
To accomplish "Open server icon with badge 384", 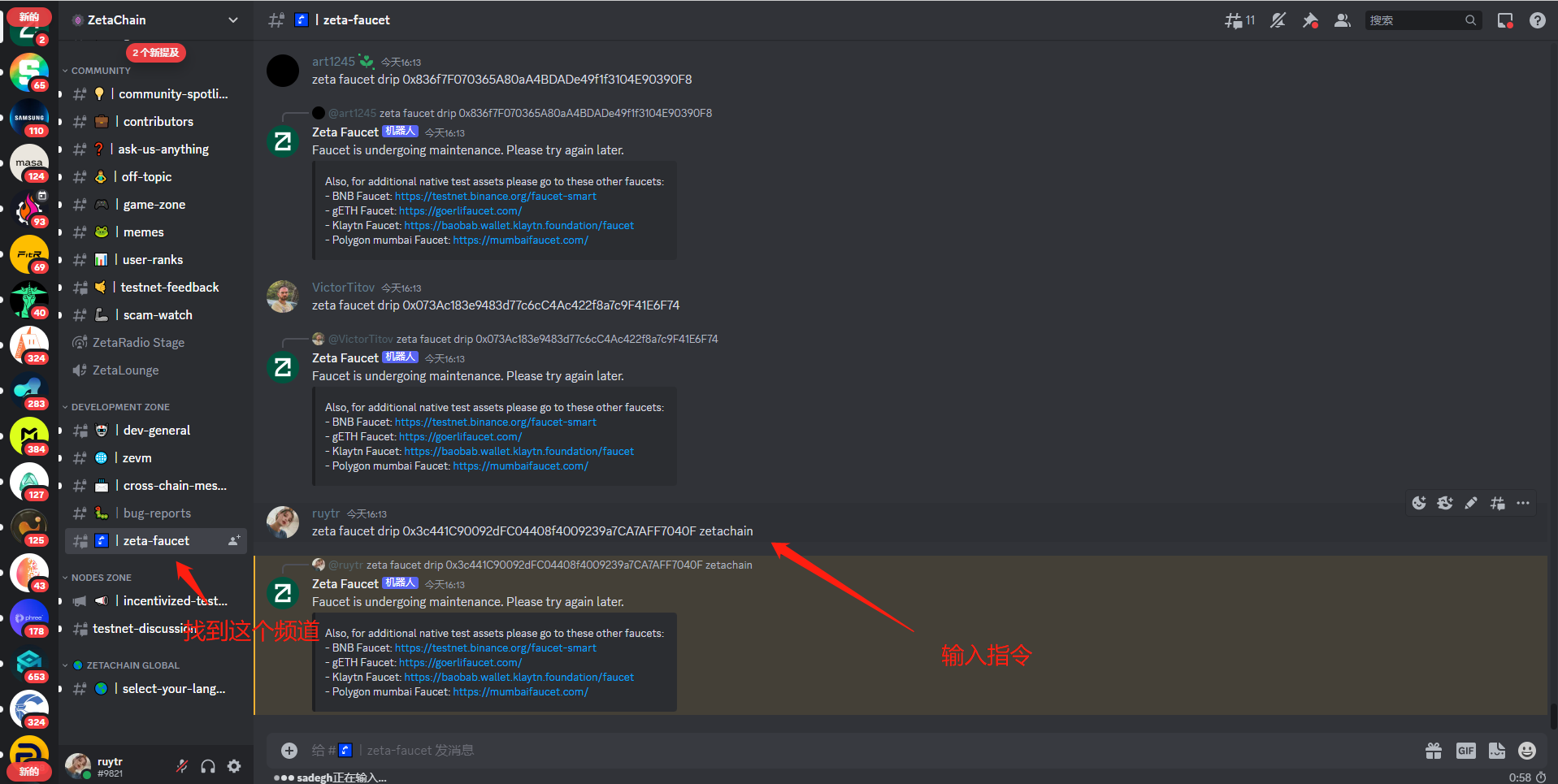I will 29,437.
